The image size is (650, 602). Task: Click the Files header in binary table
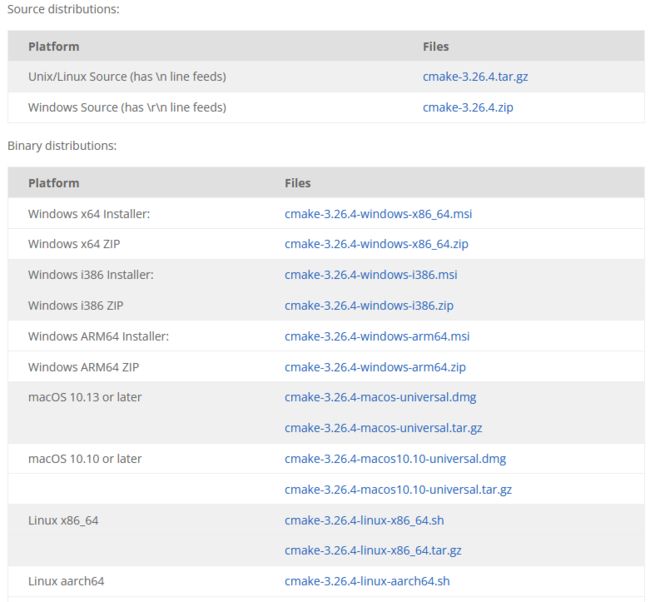[x=297, y=183]
